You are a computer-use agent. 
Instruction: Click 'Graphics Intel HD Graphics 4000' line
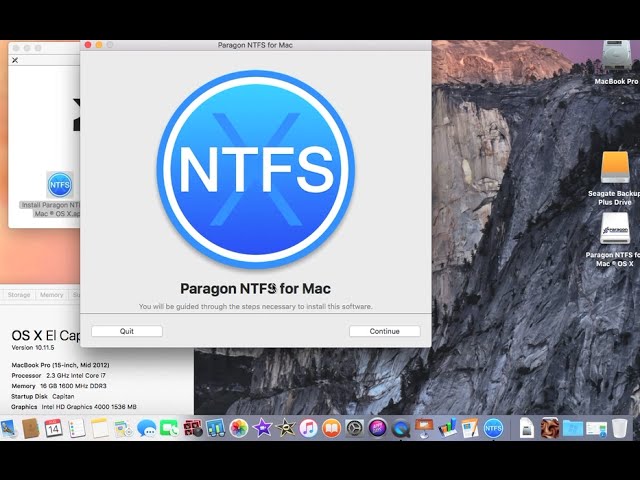click(x=74, y=407)
